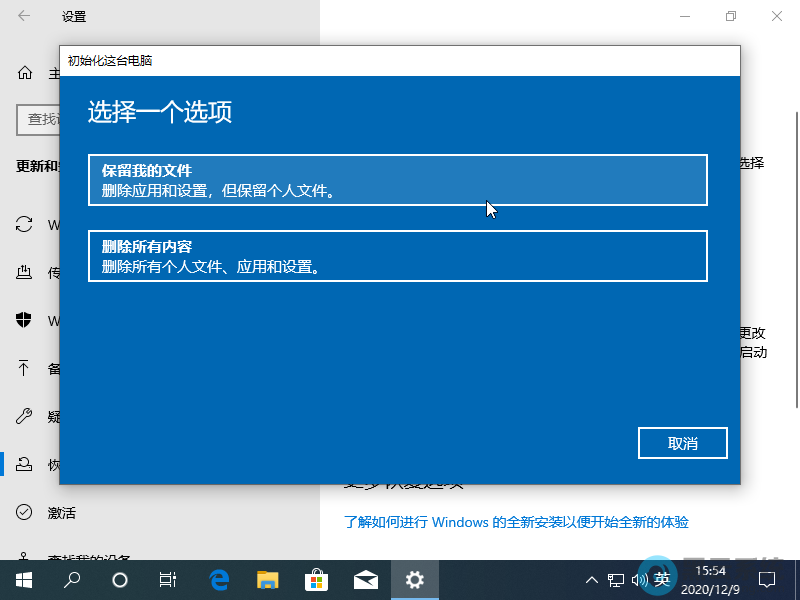Open Task View on the taskbar

point(167,579)
